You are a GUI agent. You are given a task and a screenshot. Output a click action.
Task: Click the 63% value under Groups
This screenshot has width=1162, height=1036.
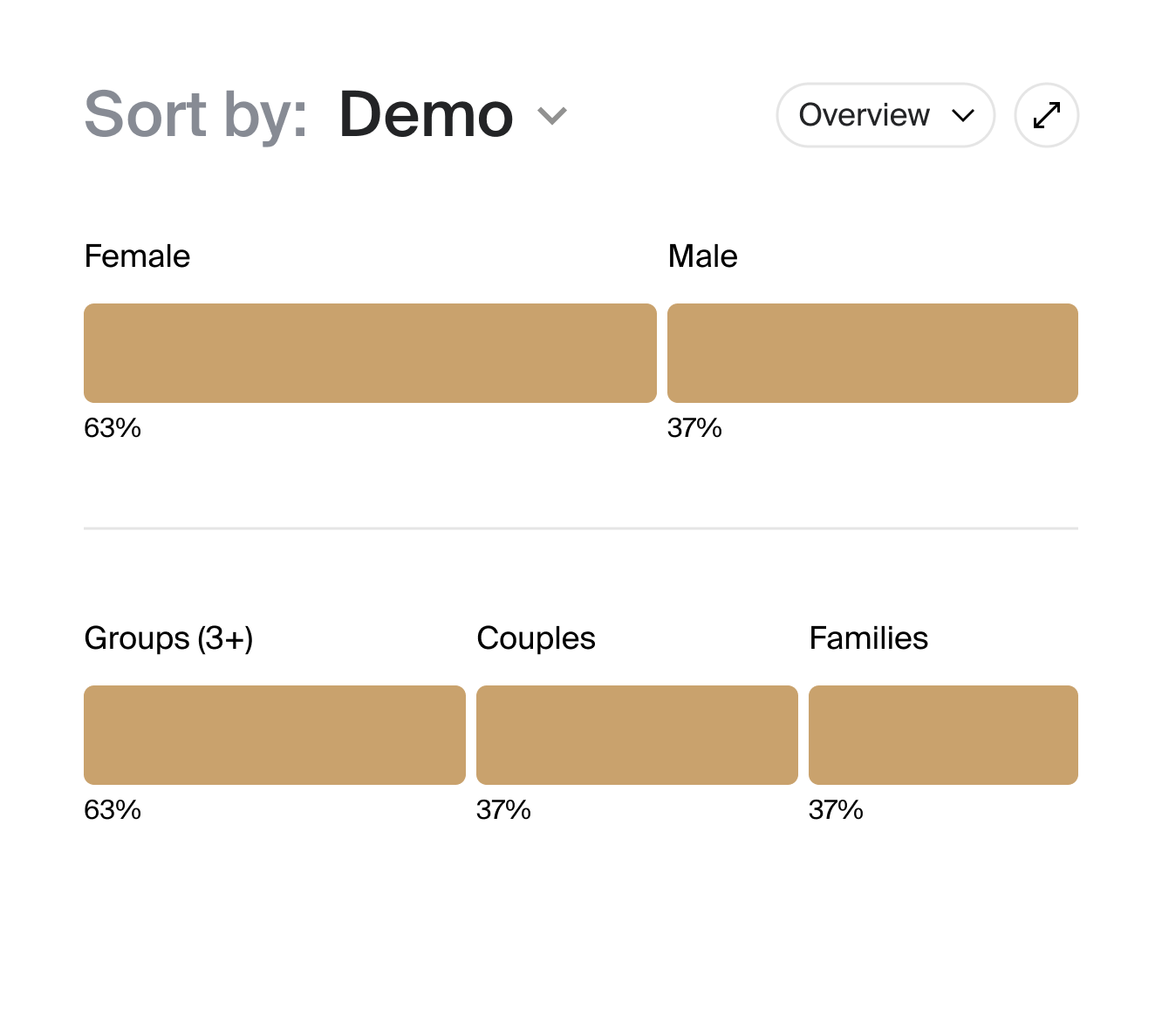(x=112, y=809)
